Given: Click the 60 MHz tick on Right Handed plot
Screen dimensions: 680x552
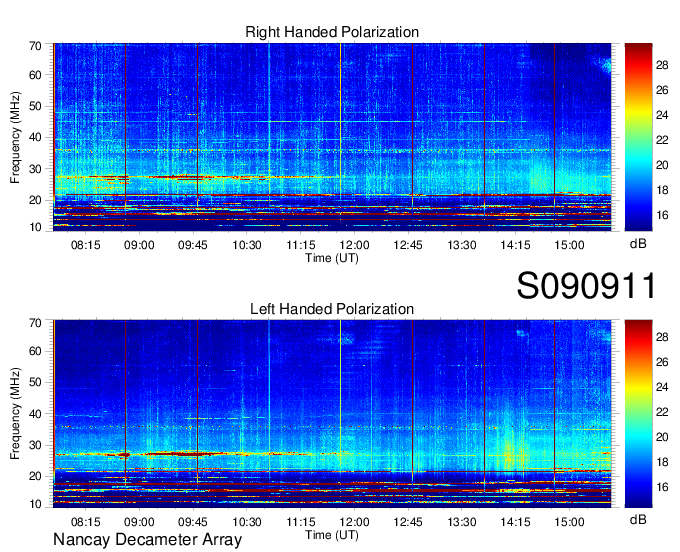Looking at the screenshot, I should pos(35,75).
